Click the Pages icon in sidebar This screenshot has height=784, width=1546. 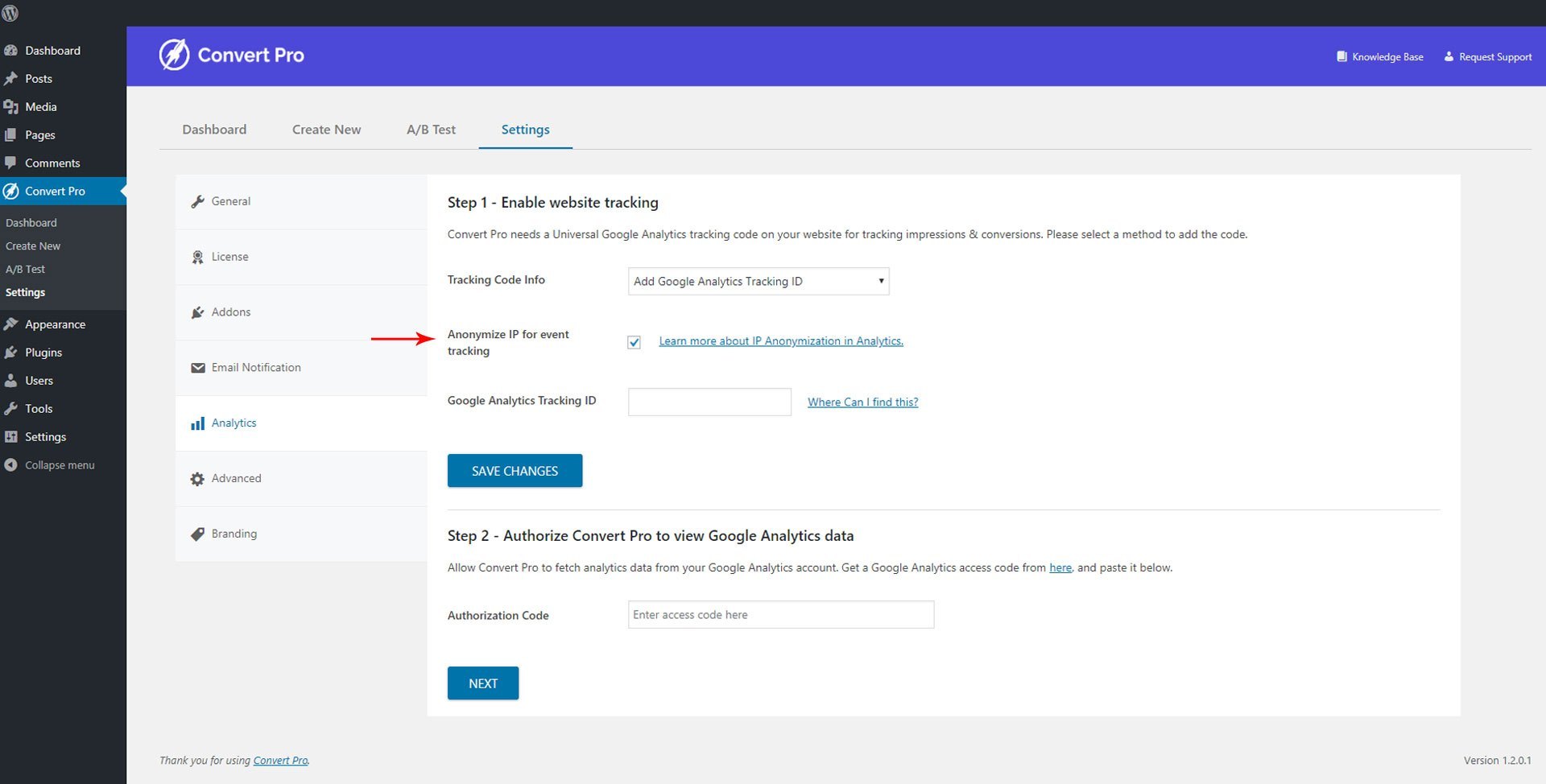point(10,134)
